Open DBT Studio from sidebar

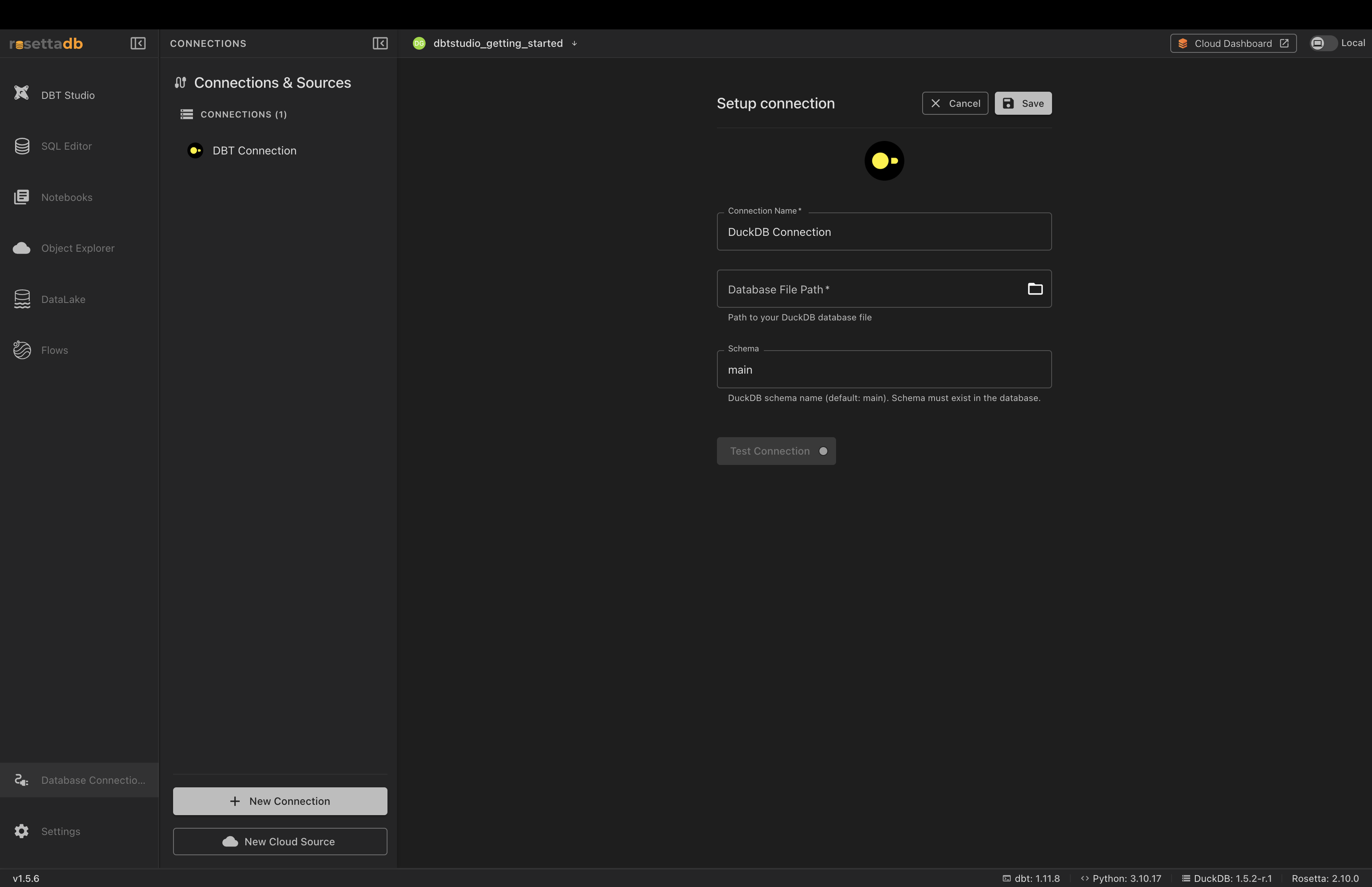coord(79,95)
